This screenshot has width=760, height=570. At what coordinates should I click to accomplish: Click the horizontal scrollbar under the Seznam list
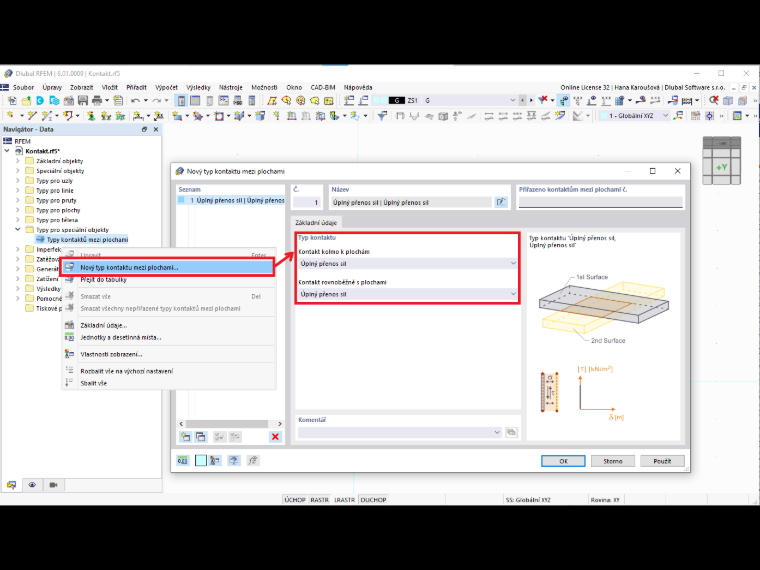[227, 424]
